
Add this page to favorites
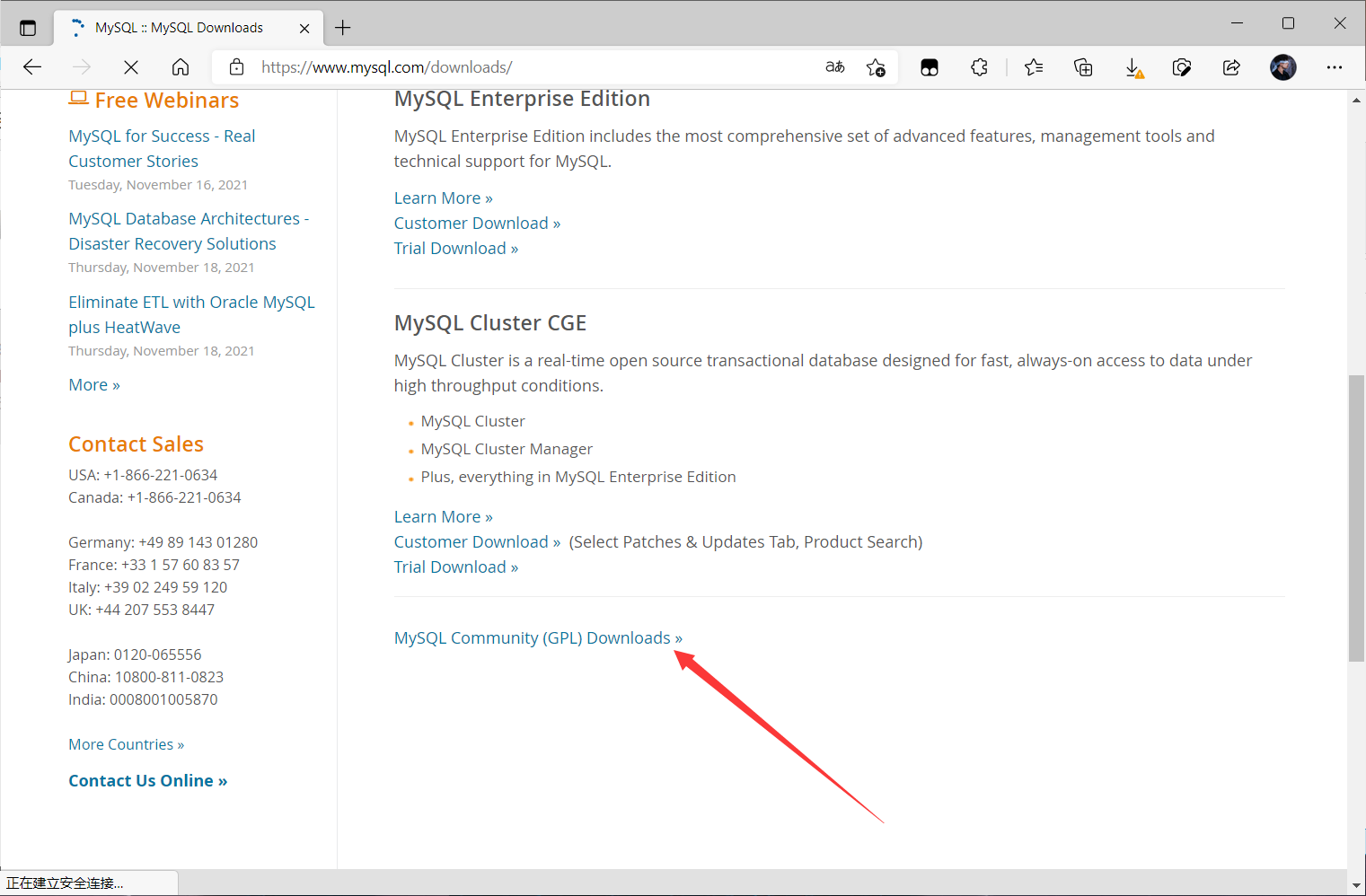point(876,67)
